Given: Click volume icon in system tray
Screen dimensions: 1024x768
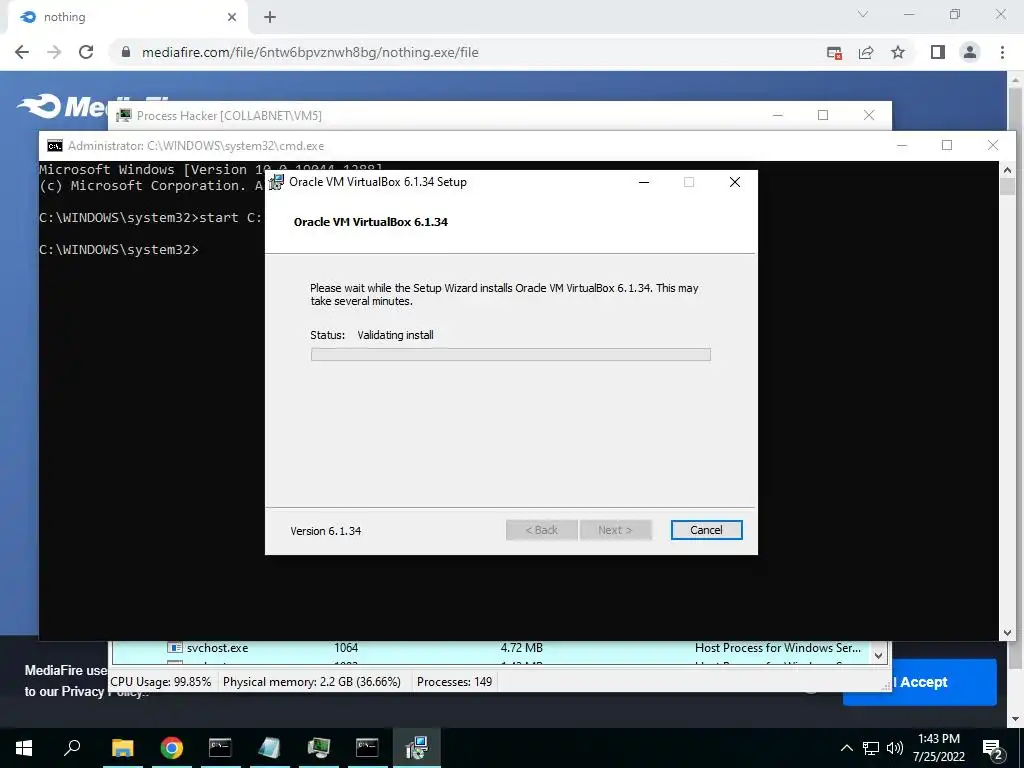Looking at the screenshot, I should 895,748.
